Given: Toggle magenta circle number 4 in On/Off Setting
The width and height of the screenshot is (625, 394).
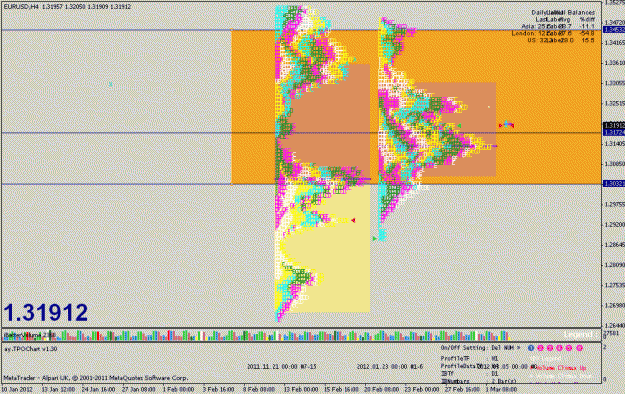Looking at the screenshot, I should point(560,348).
